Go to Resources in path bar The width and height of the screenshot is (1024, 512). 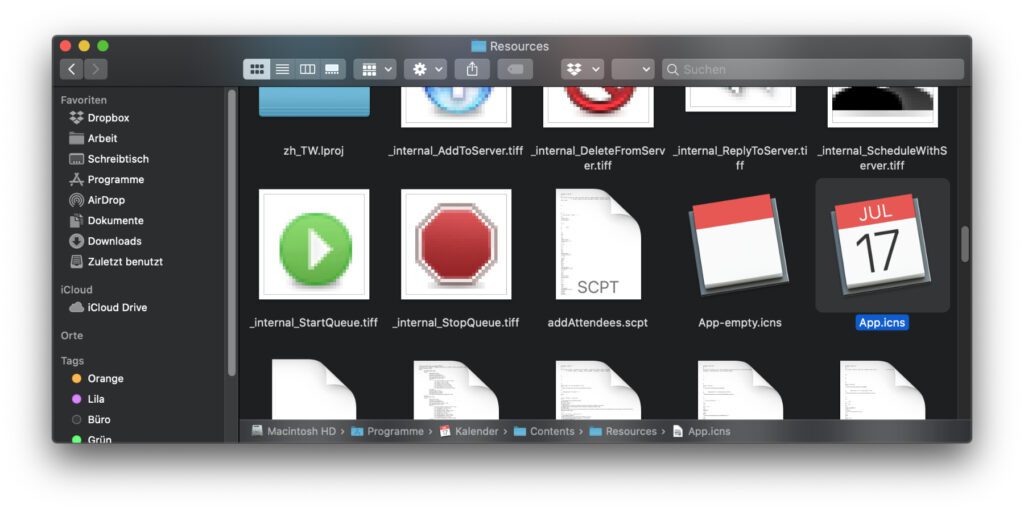click(623, 432)
